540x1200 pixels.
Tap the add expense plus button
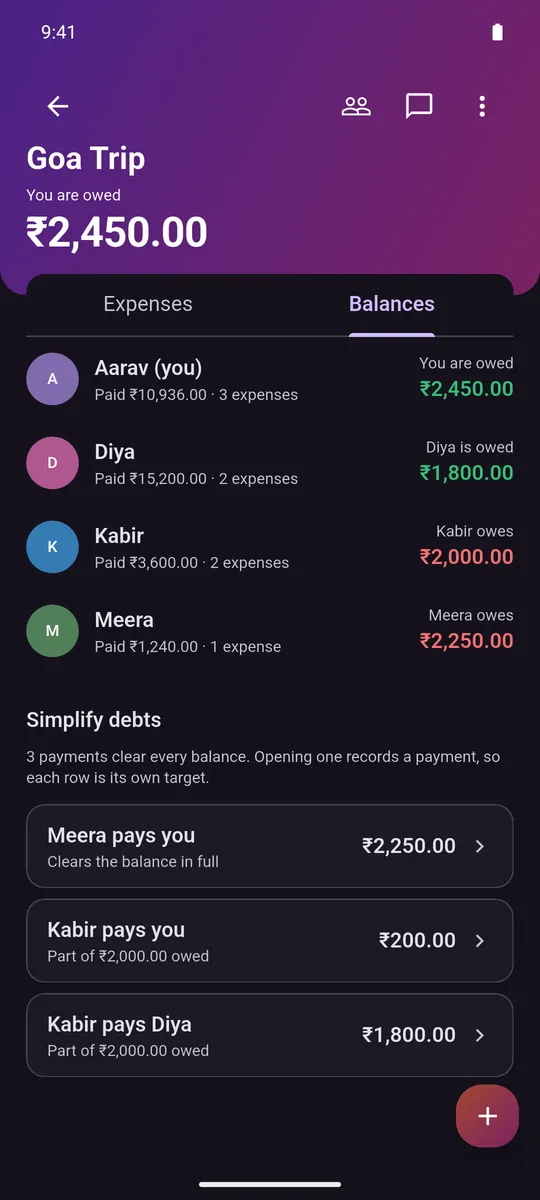[487, 1116]
